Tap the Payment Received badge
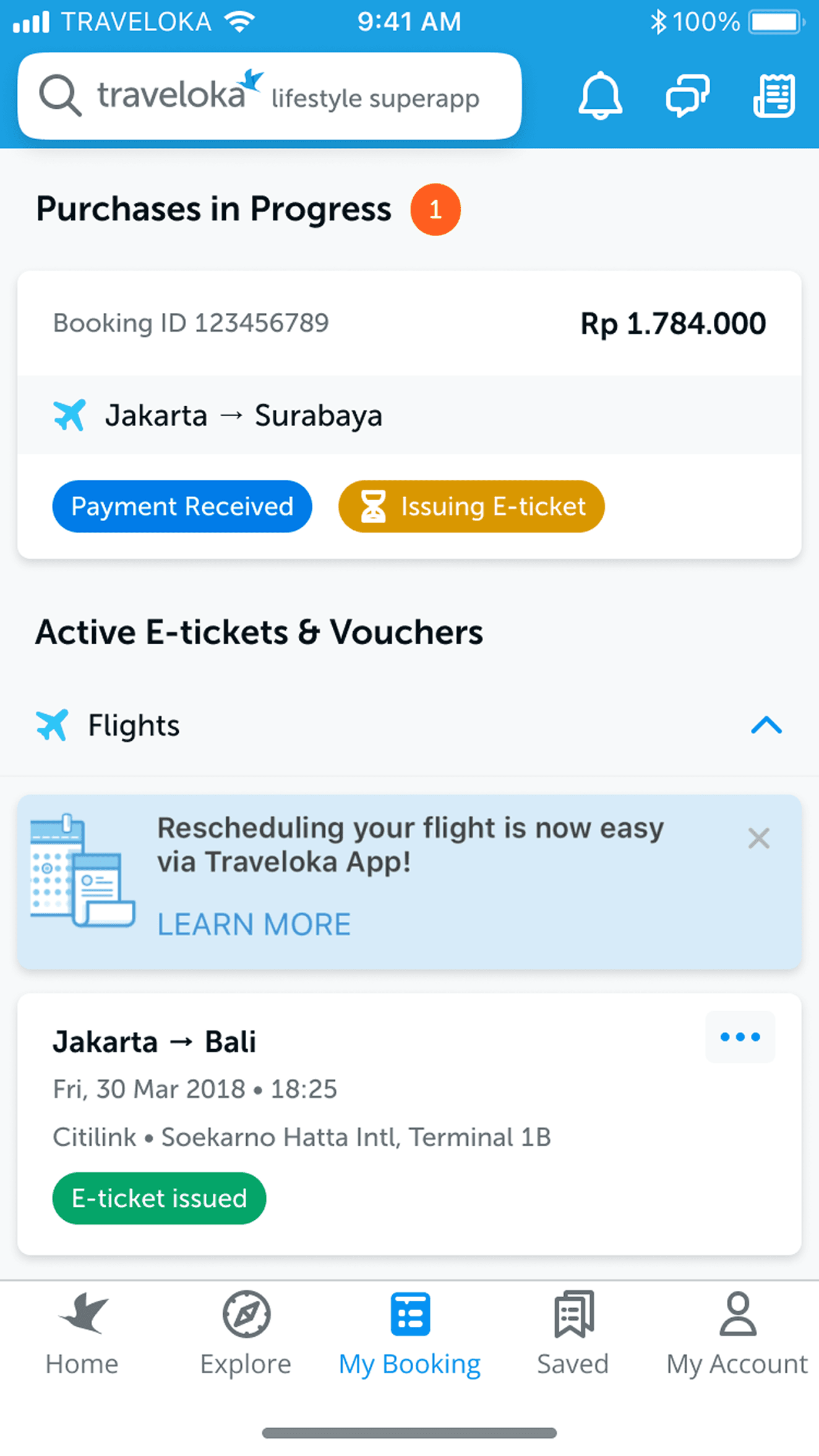 click(x=182, y=506)
